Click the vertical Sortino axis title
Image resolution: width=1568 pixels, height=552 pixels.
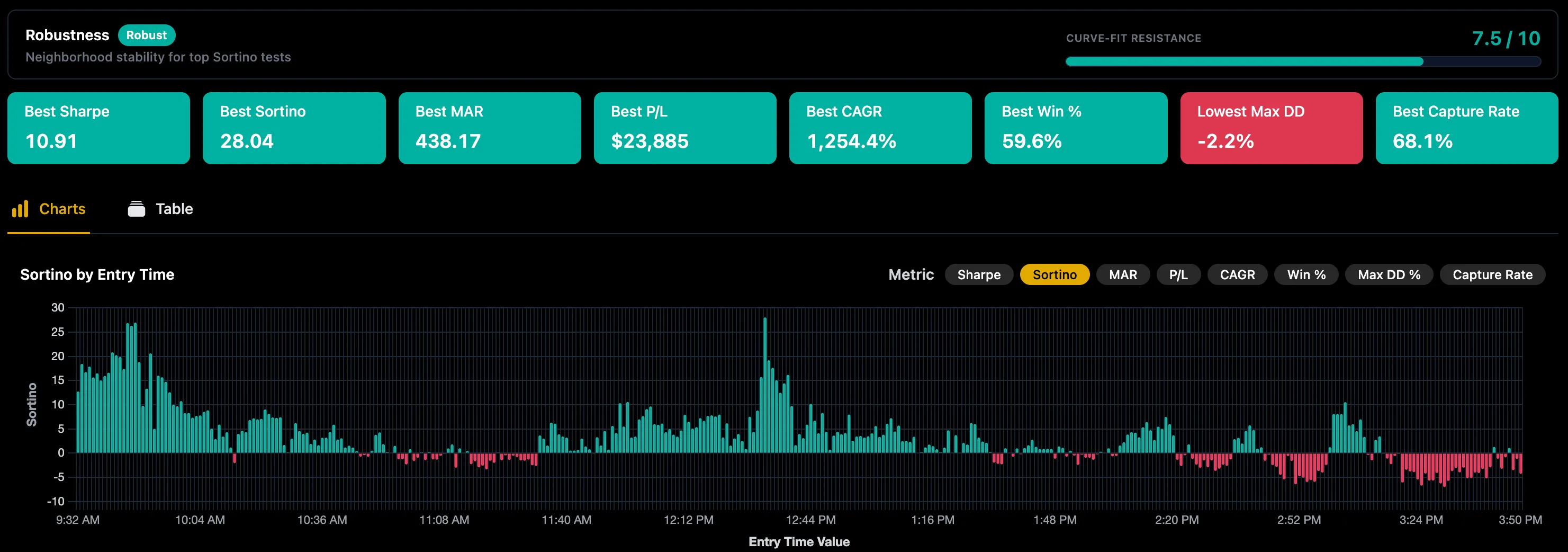(32, 405)
